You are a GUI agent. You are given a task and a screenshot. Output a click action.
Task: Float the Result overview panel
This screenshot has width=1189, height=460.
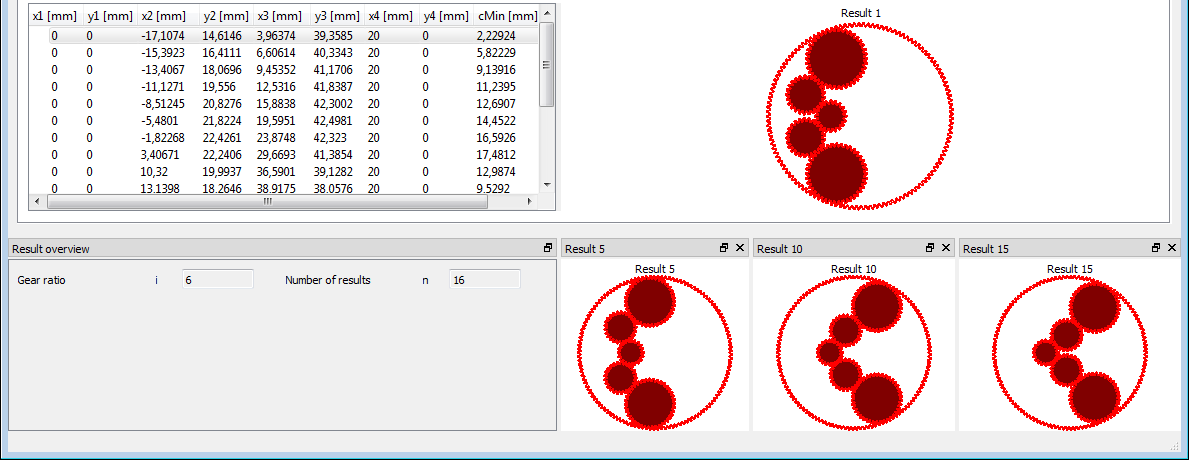tap(548, 248)
